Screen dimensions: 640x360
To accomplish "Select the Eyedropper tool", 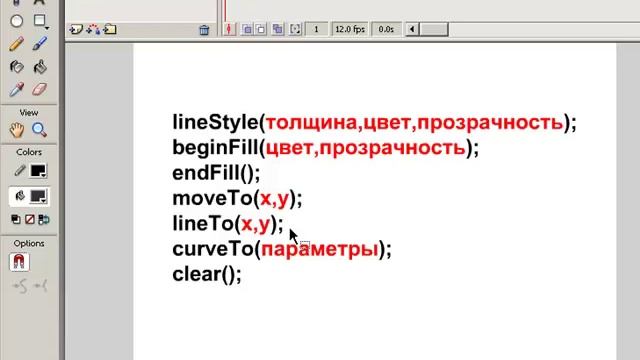I will click(16, 89).
